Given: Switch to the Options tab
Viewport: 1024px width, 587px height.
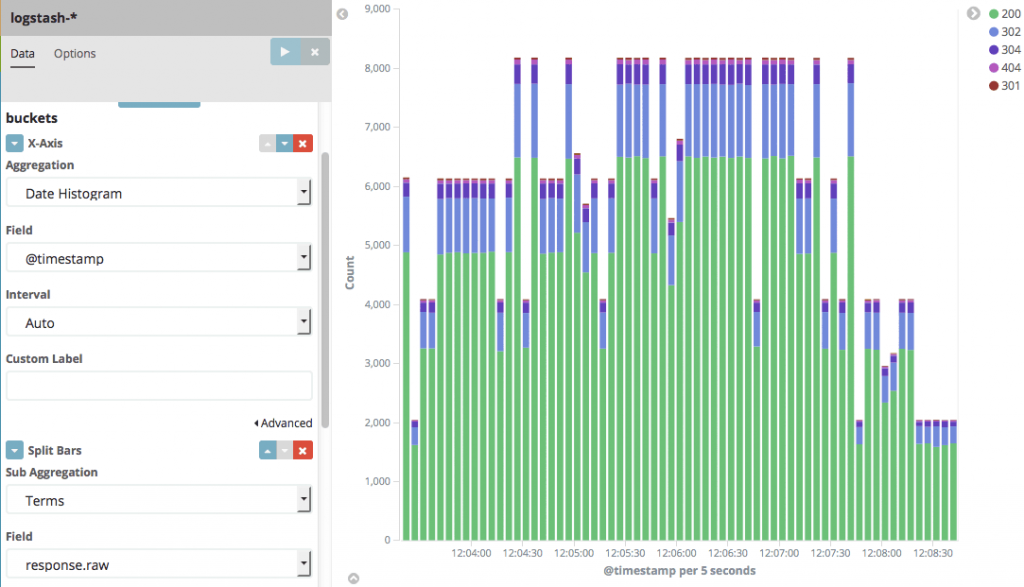Looking at the screenshot, I should pyautogui.click(x=75, y=54).
